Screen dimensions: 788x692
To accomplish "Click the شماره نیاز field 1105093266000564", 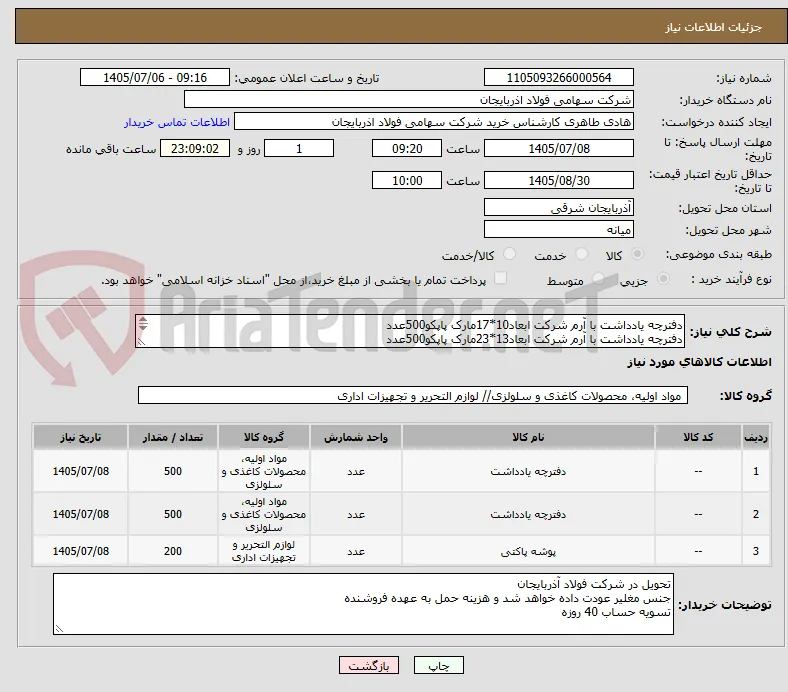I will coord(558,77).
